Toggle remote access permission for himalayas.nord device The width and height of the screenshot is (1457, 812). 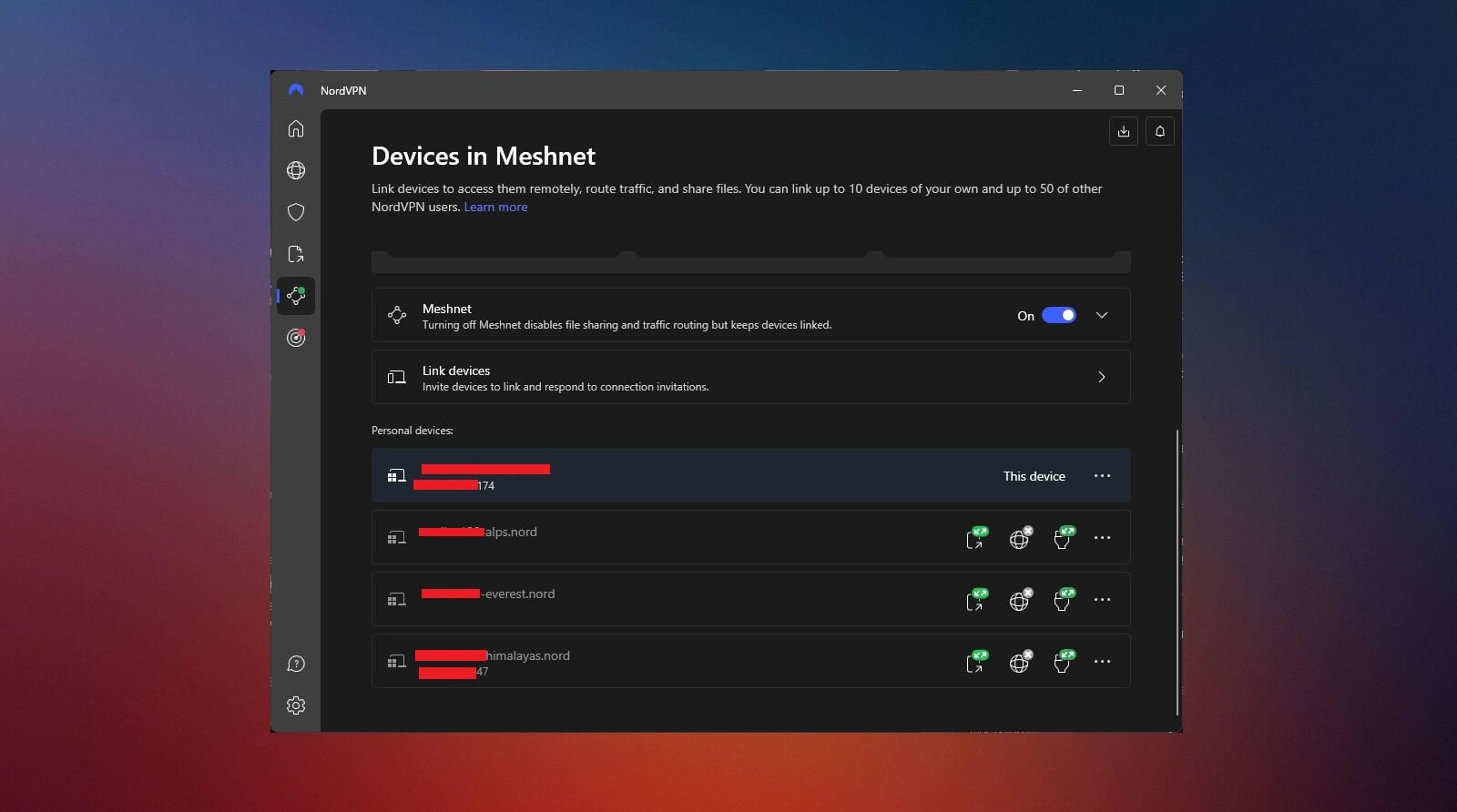click(1063, 662)
